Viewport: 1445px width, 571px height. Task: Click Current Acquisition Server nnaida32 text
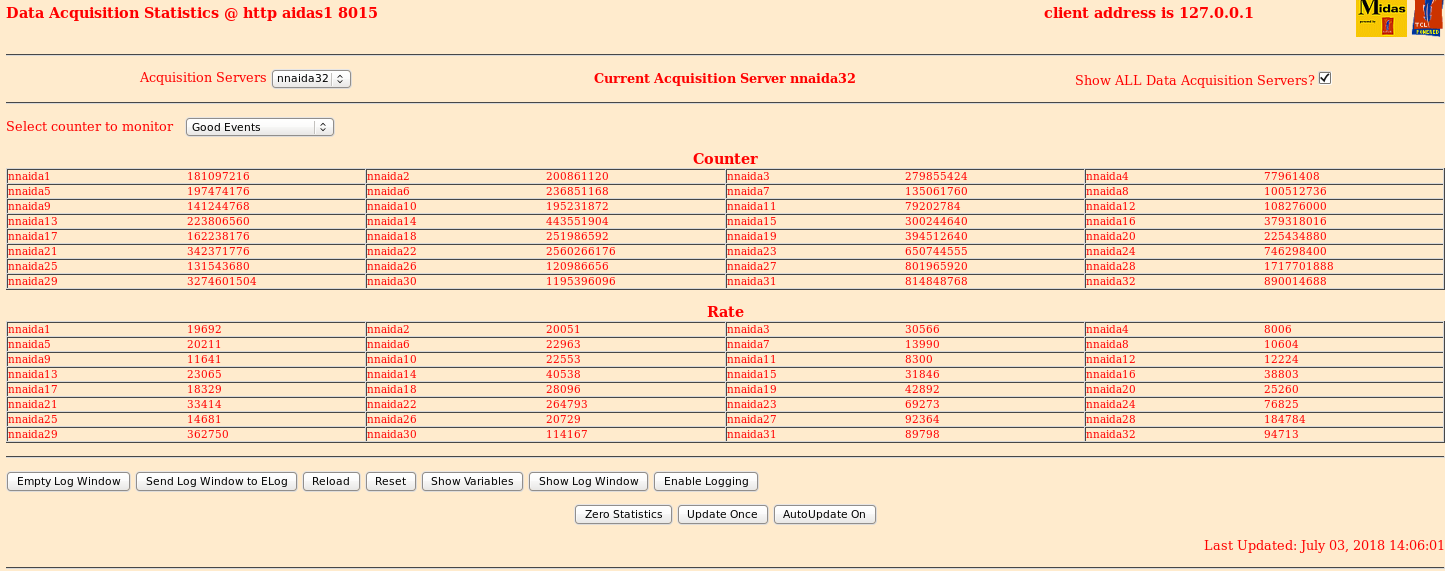(725, 78)
